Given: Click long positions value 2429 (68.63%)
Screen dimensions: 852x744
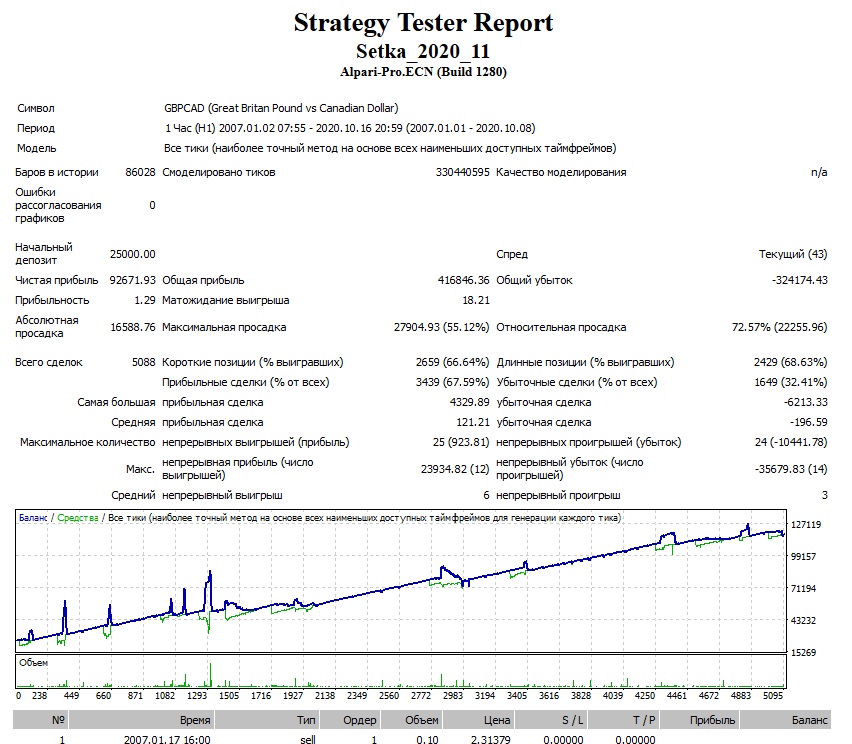Looking at the screenshot, I should click(x=791, y=362).
